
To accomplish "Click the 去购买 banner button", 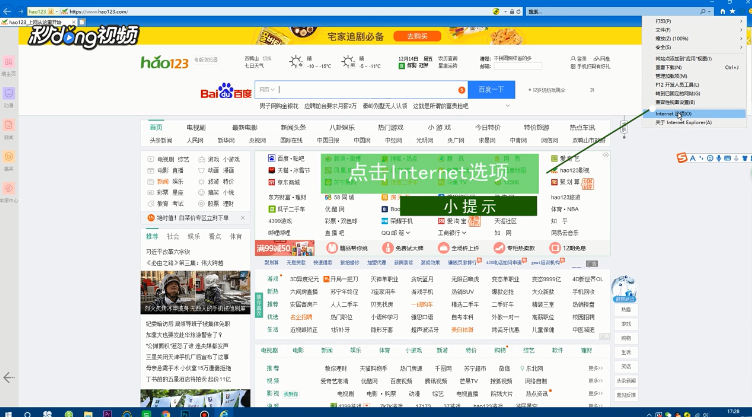I will click(417, 36).
